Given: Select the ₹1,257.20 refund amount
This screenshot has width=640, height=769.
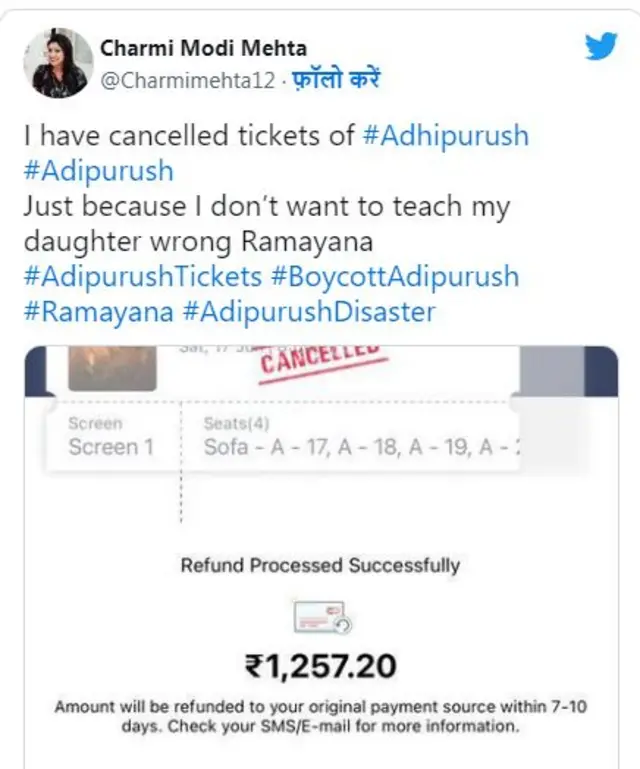Looking at the screenshot, I should (320, 665).
